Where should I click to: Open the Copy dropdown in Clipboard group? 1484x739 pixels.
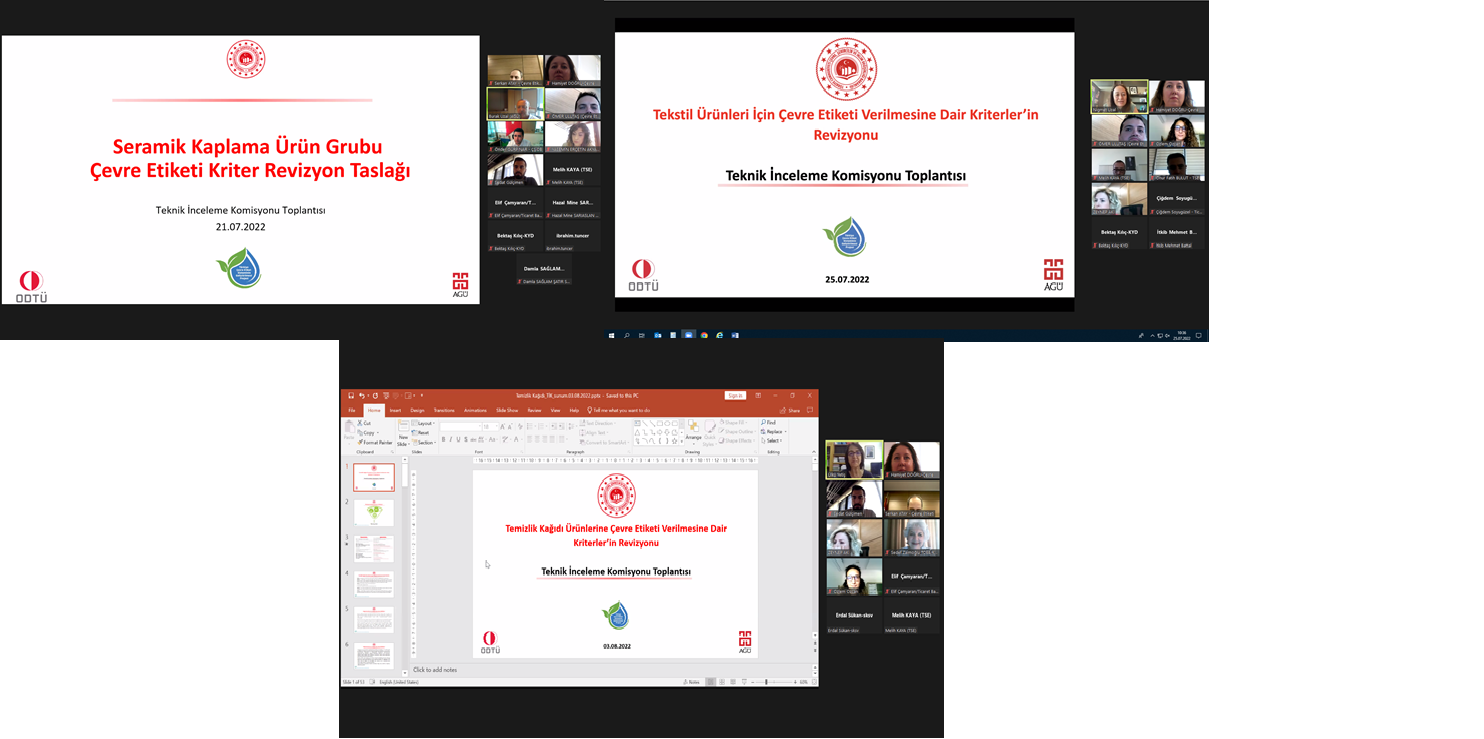377,433
